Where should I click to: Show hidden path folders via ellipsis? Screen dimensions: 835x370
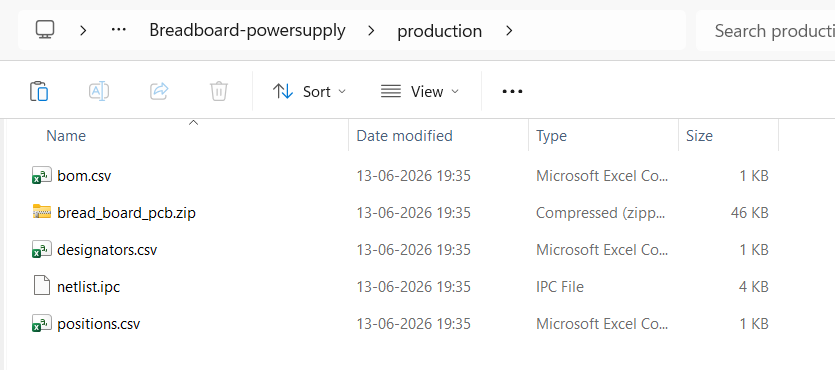[x=118, y=30]
